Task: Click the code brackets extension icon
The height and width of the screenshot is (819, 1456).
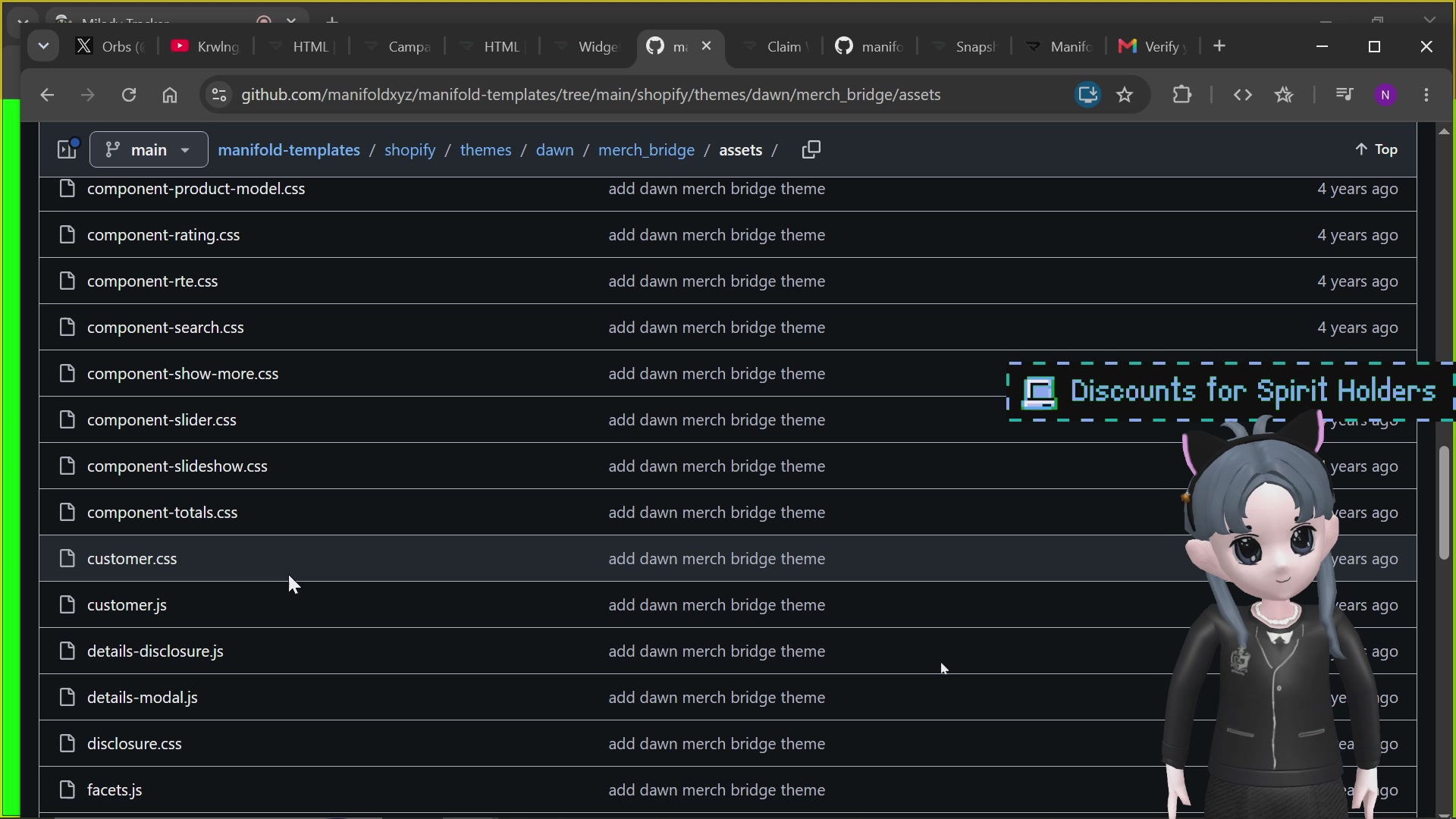Action: (1242, 95)
